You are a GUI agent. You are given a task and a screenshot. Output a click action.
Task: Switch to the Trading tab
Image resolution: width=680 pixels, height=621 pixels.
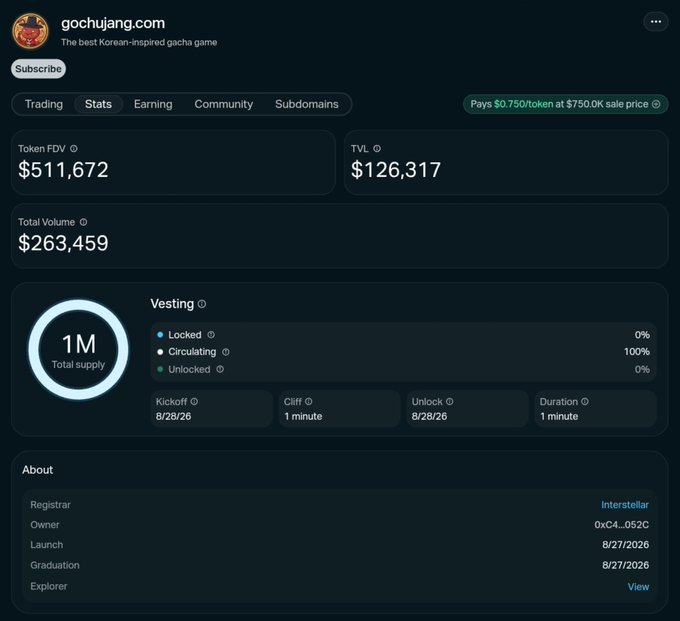(44, 104)
